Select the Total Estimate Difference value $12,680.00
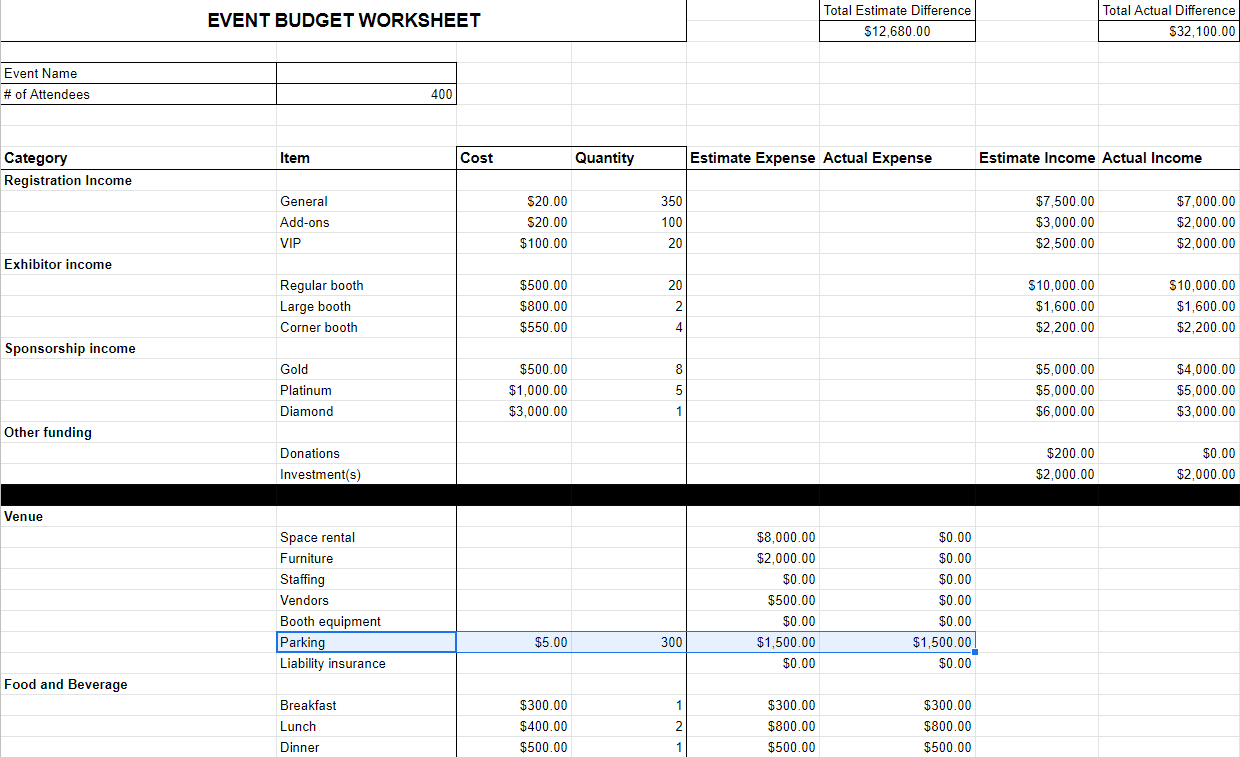The width and height of the screenshot is (1240, 757). pos(896,31)
